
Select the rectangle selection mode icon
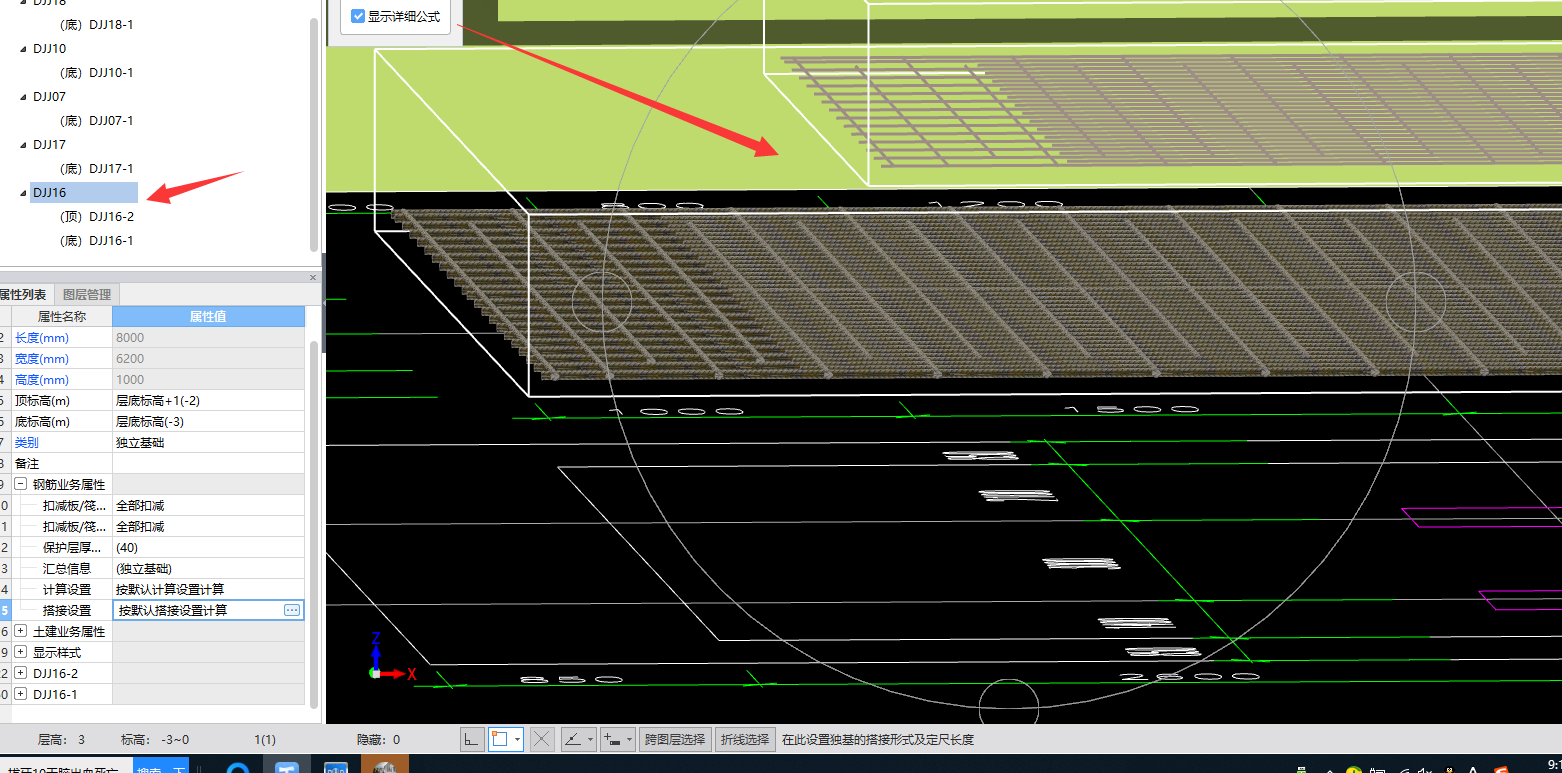[x=500, y=740]
